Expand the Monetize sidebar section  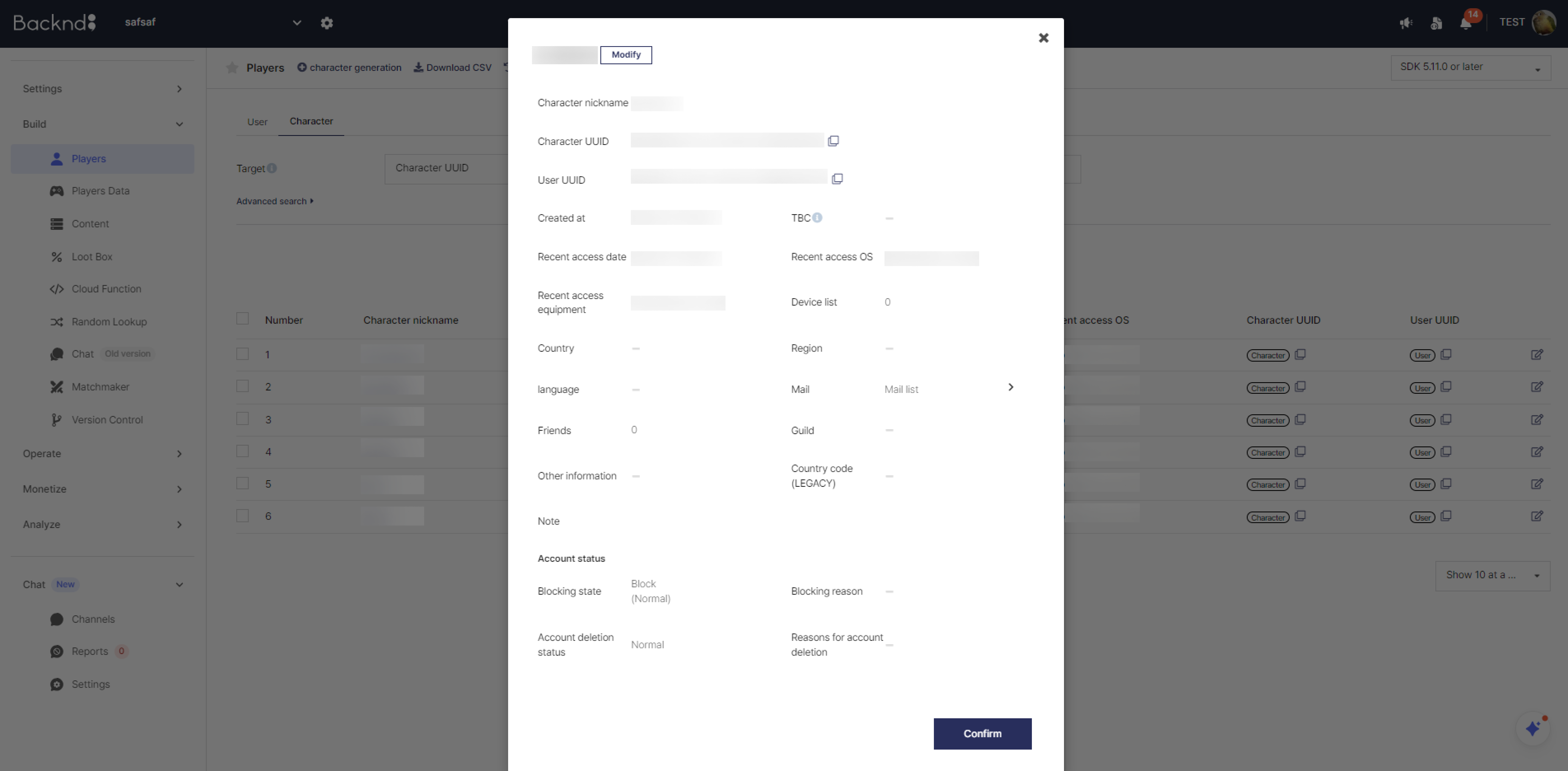click(x=102, y=489)
